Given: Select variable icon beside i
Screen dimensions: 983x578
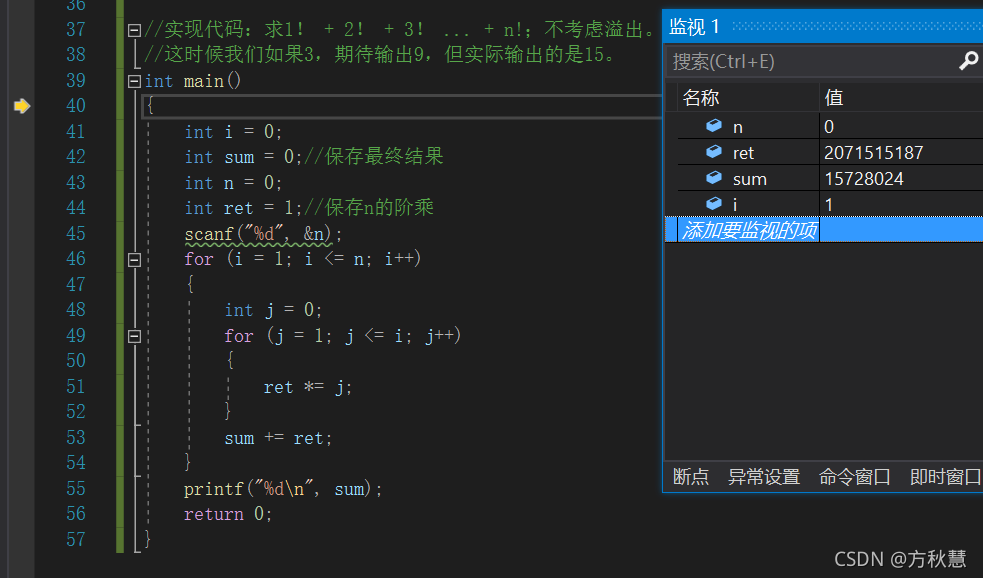Looking at the screenshot, I should click(713, 204).
